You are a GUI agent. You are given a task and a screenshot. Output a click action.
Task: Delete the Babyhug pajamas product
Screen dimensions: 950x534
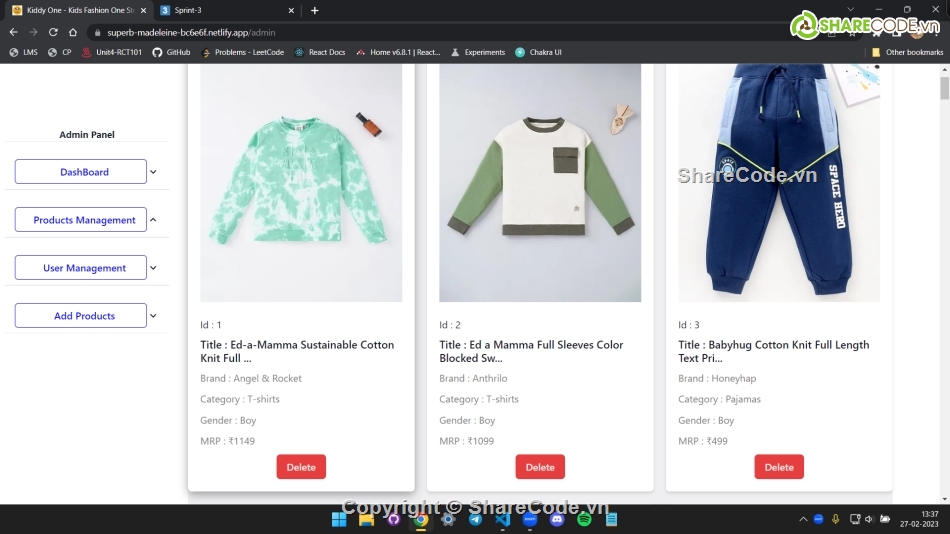click(x=779, y=467)
